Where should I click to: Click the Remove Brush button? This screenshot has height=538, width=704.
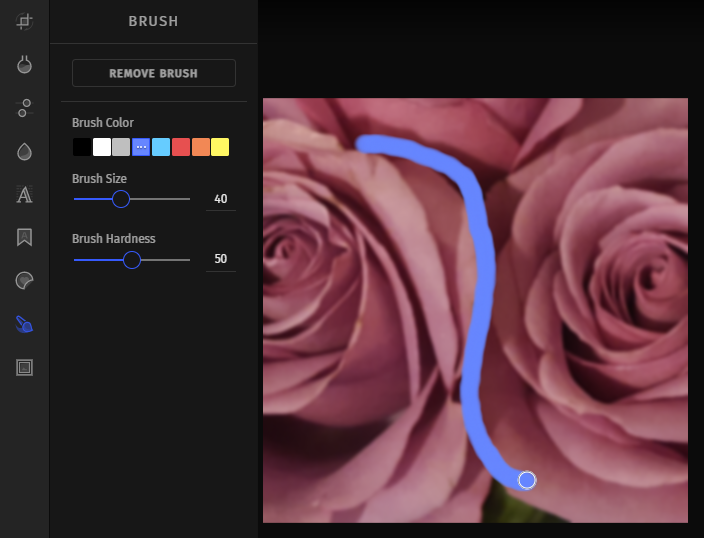pos(154,73)
